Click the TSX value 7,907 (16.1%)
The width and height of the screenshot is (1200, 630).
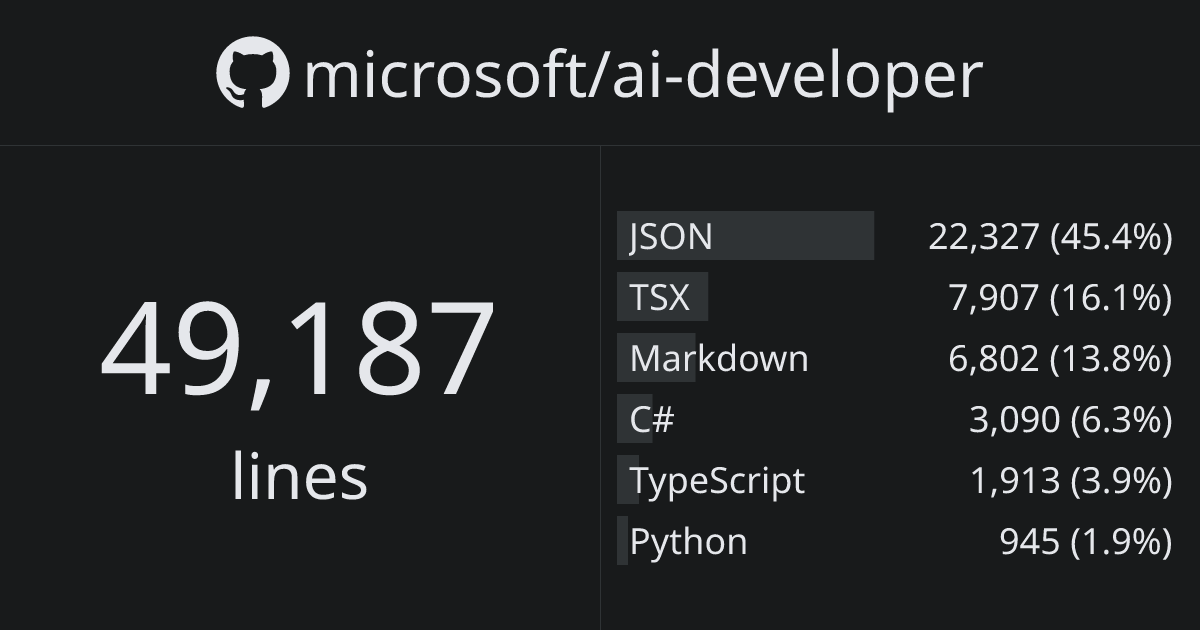(x=1060, y=297)
